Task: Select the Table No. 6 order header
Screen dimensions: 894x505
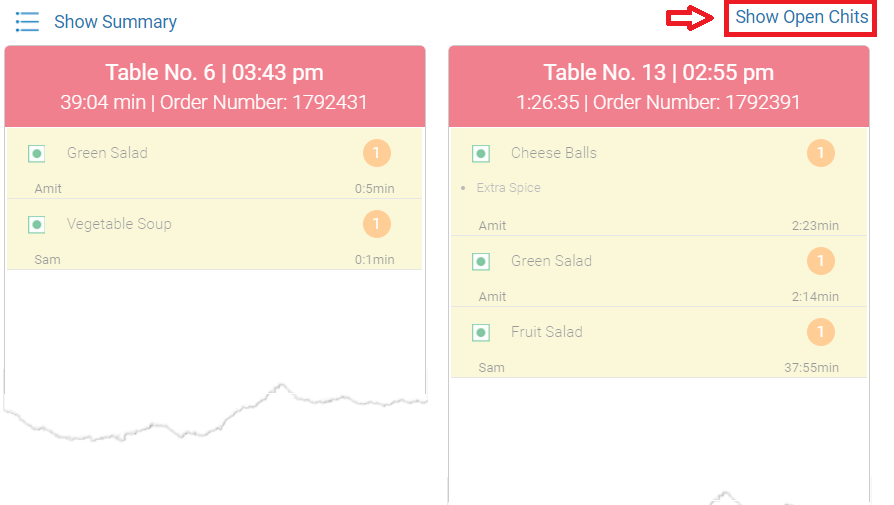Action: coord(215,87)
